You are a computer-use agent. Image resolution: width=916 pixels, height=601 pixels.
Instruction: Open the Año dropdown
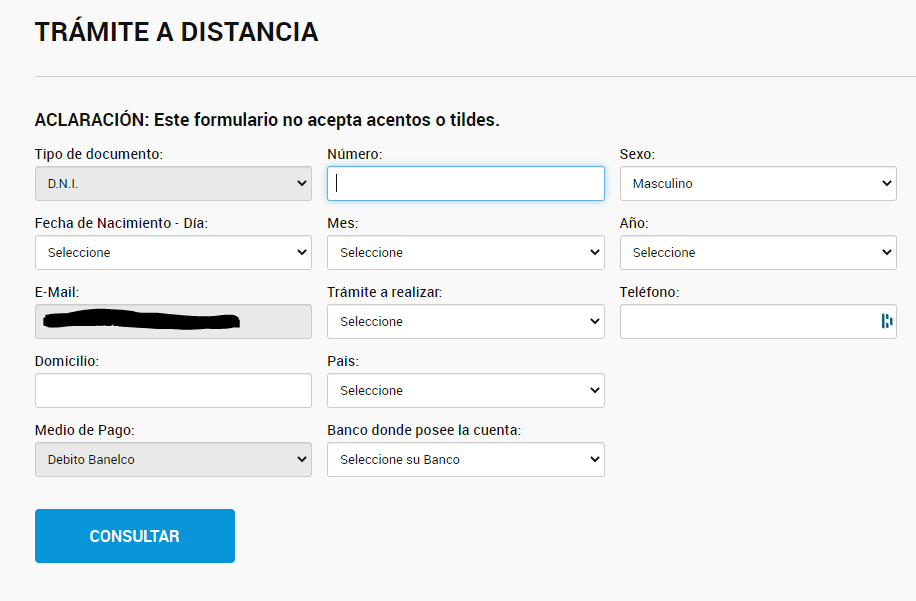(x=758, y=252)
